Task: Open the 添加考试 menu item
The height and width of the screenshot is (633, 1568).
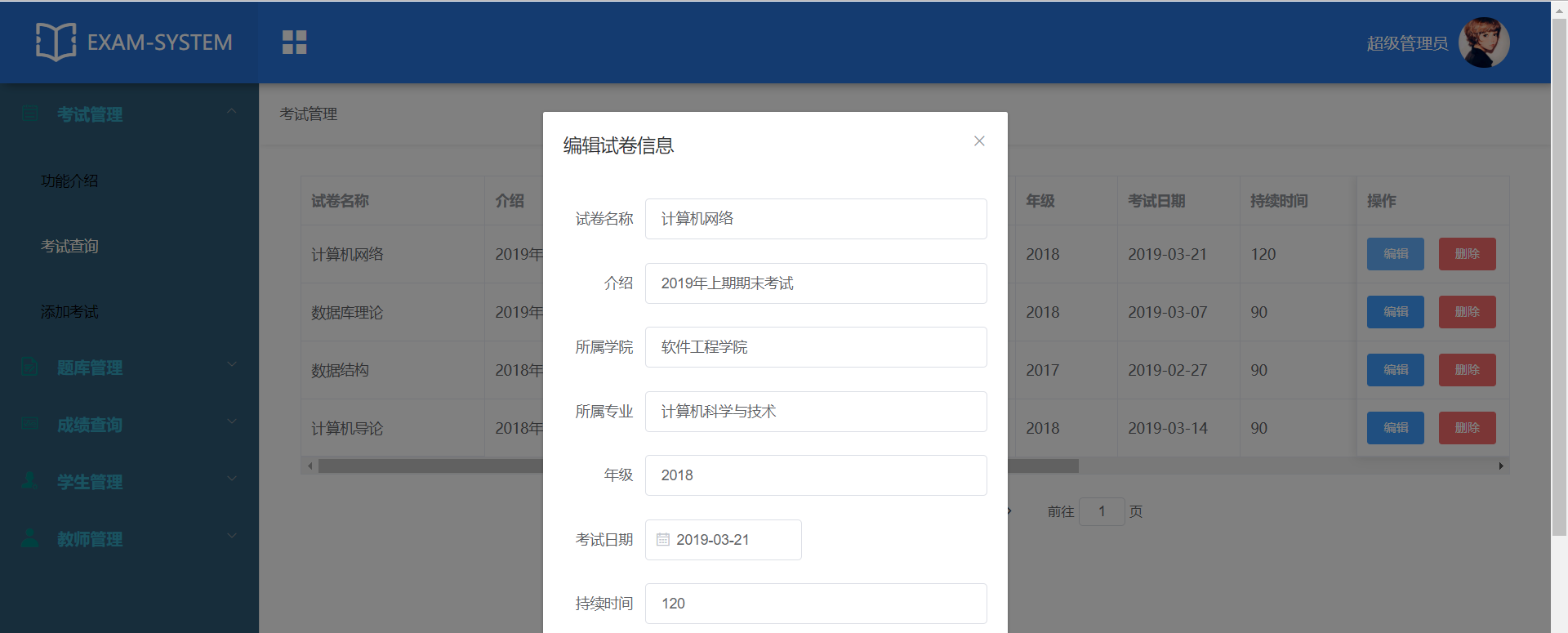Action: click(x=69, y=312)
